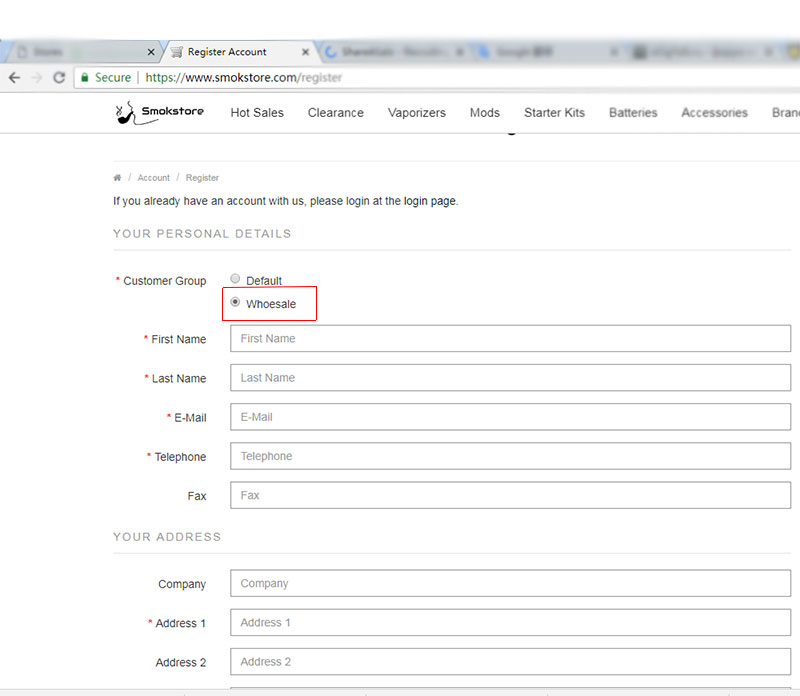Image resolution: width=800 pixels, height=696 pixels.
Task: Open the Vaporizers menu
Action: (x=416, y=113)
